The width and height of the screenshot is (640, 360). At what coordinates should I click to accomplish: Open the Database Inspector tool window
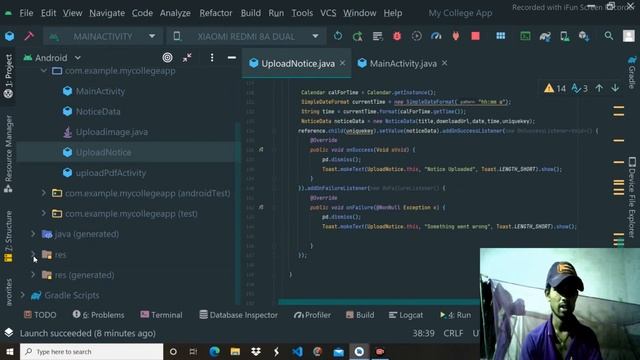point(238,315)
